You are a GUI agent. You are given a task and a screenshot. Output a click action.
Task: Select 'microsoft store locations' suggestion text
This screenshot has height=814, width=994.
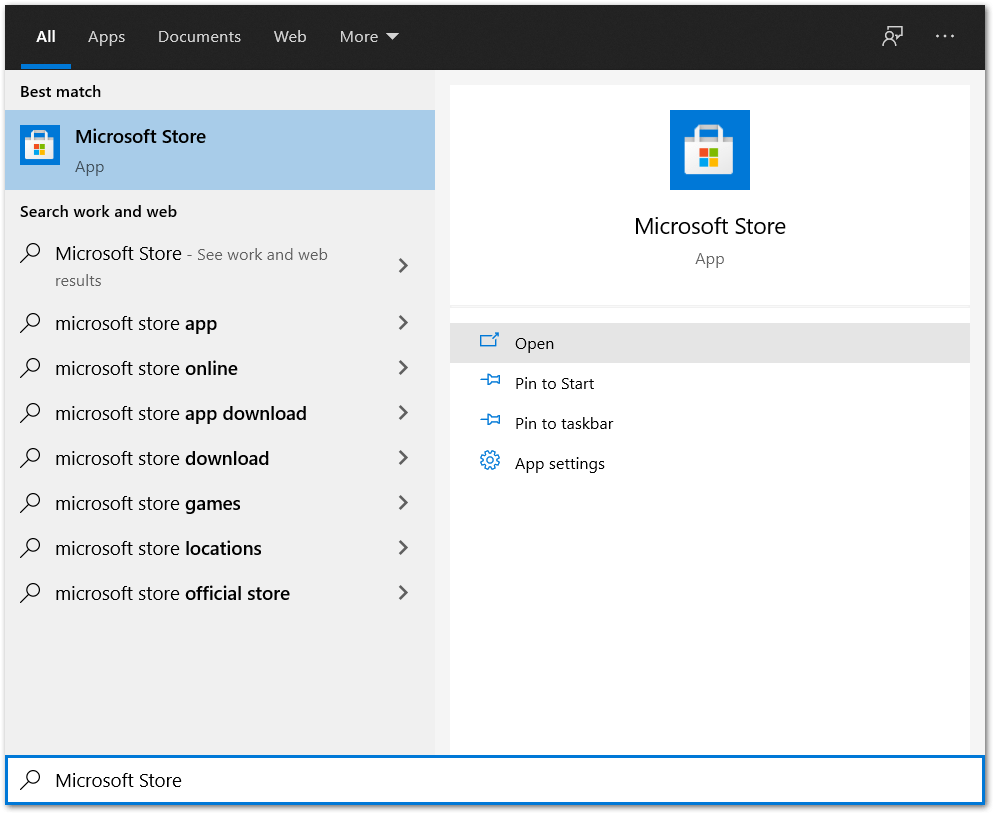pyautogui.click(x=158, y=548)
